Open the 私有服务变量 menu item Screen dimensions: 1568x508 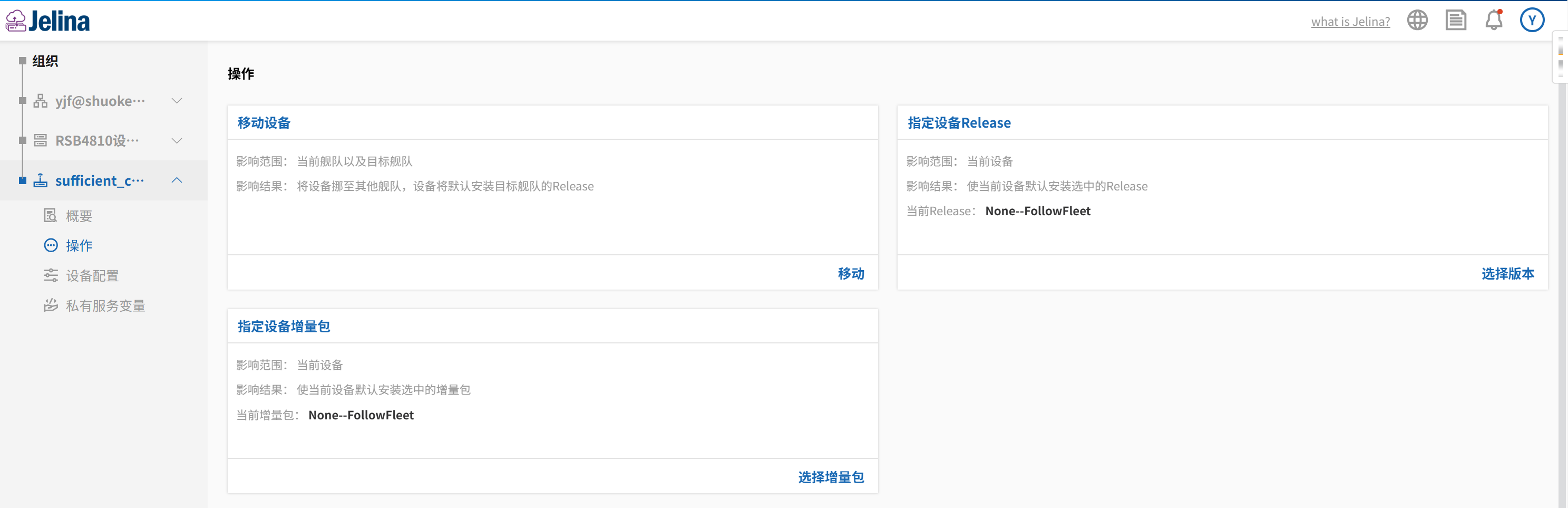[105, 306]
